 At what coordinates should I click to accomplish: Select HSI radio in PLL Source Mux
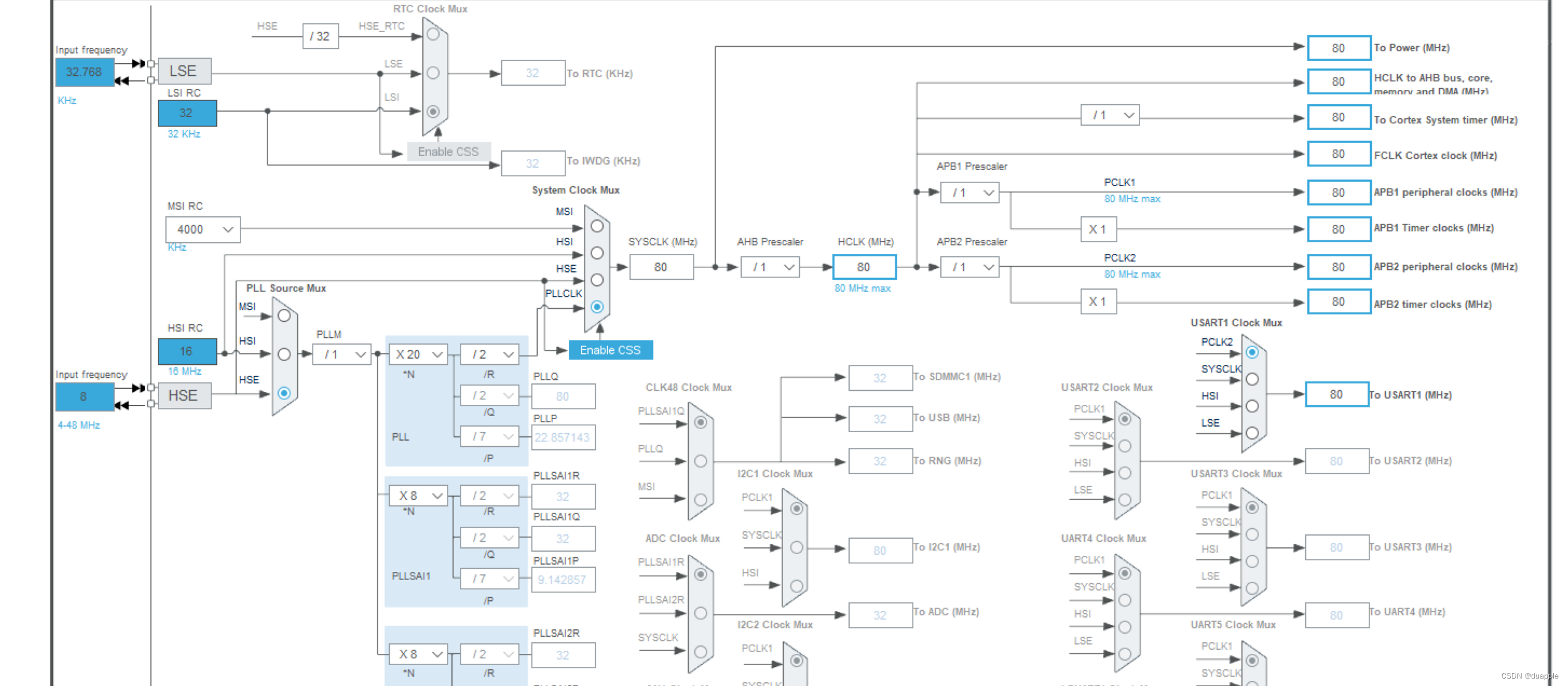tap(284, 354)
